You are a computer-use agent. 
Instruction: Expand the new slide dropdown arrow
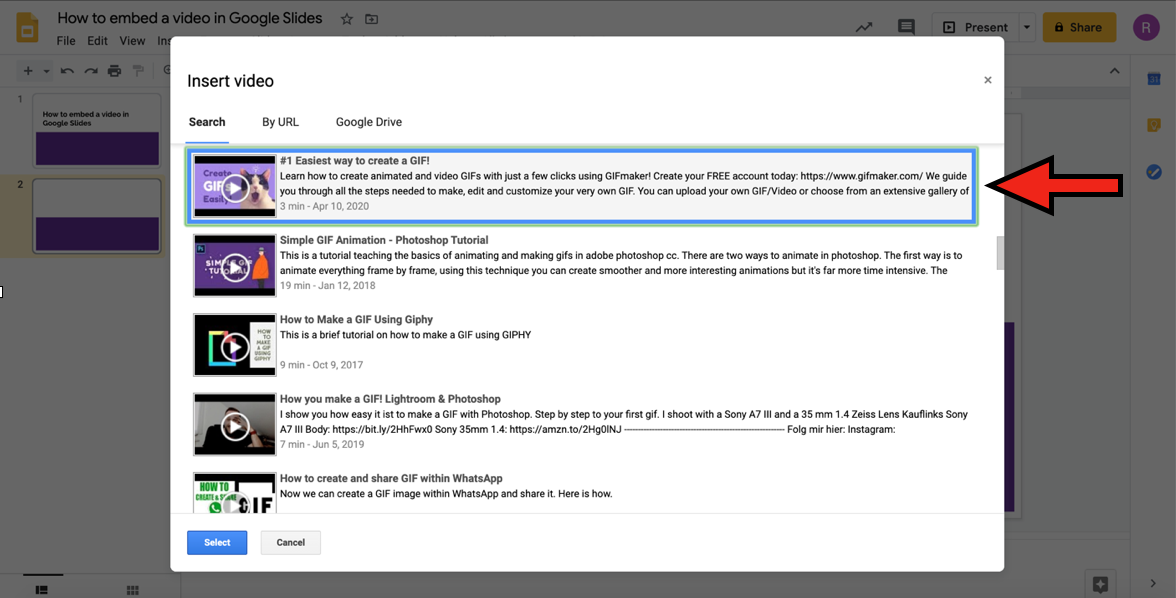[43, 71]
